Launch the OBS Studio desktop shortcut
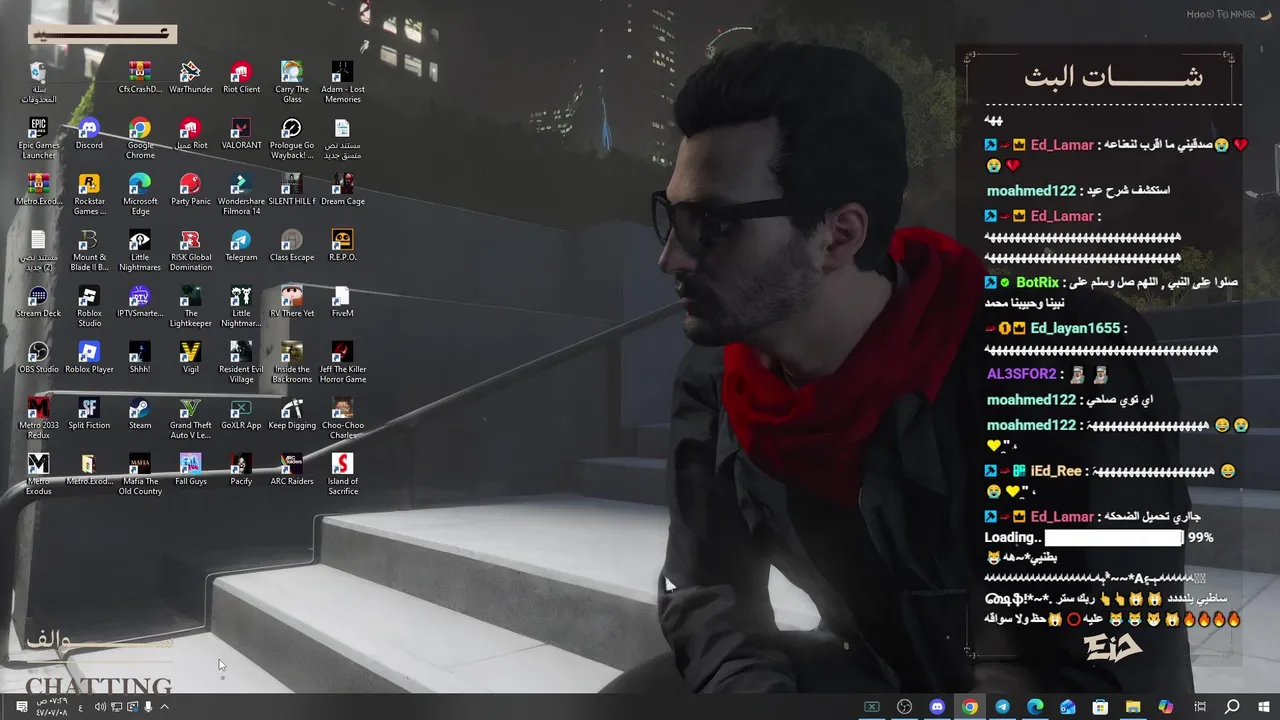 [x=38, y=357]
